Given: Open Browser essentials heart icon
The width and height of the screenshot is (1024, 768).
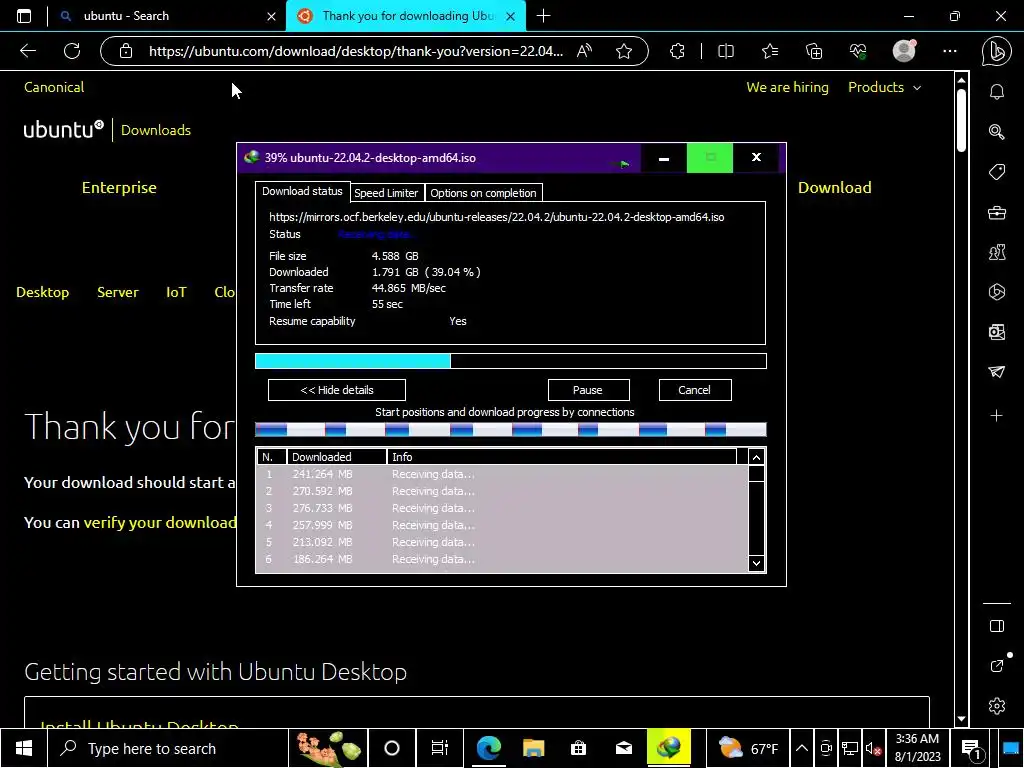Looking at the screenshot, I should tap(858, 51).
